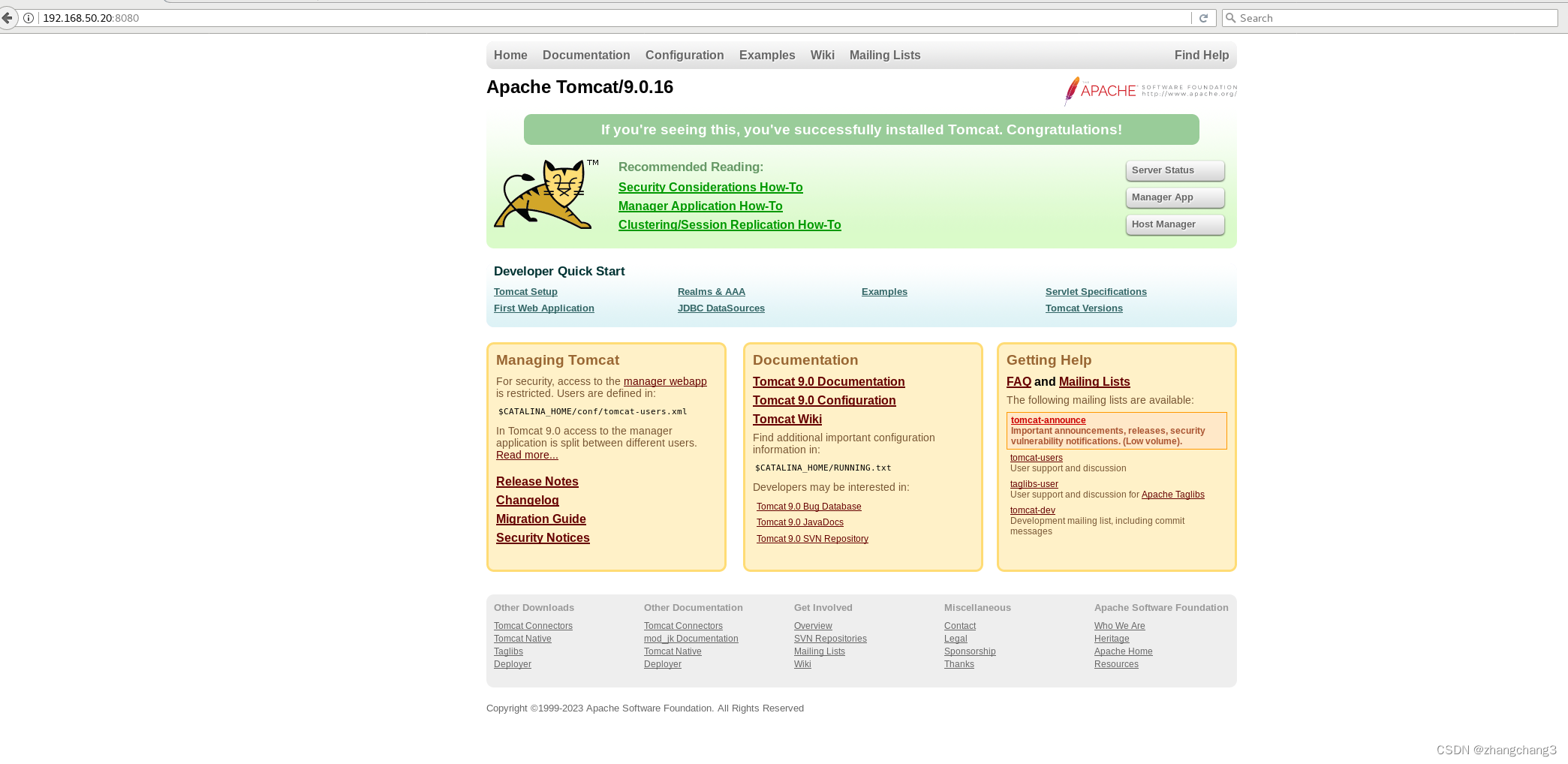Open Apache Home footer link
This screenshot has width=1568, height=764.
pos(1124,651)
